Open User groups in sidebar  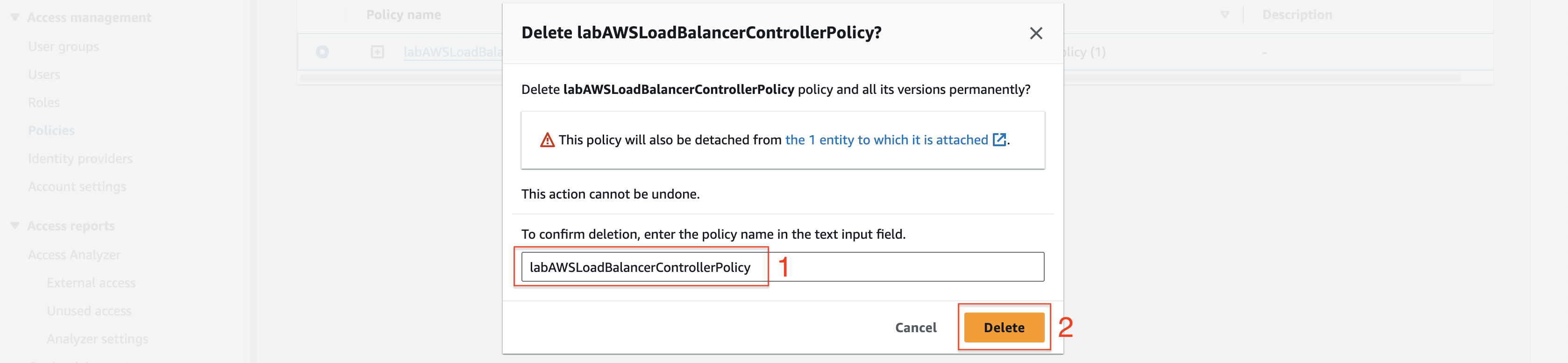coord(63,46)
